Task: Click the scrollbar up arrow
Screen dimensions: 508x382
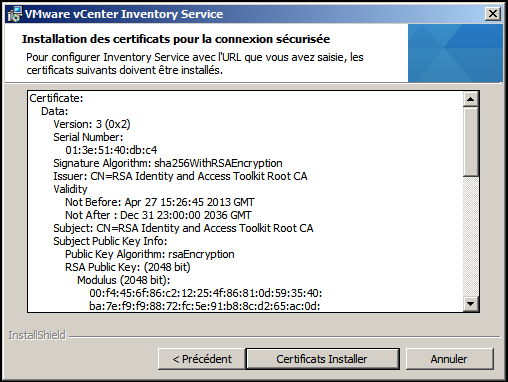Action: pyautogui.click(x=471, y=99)
